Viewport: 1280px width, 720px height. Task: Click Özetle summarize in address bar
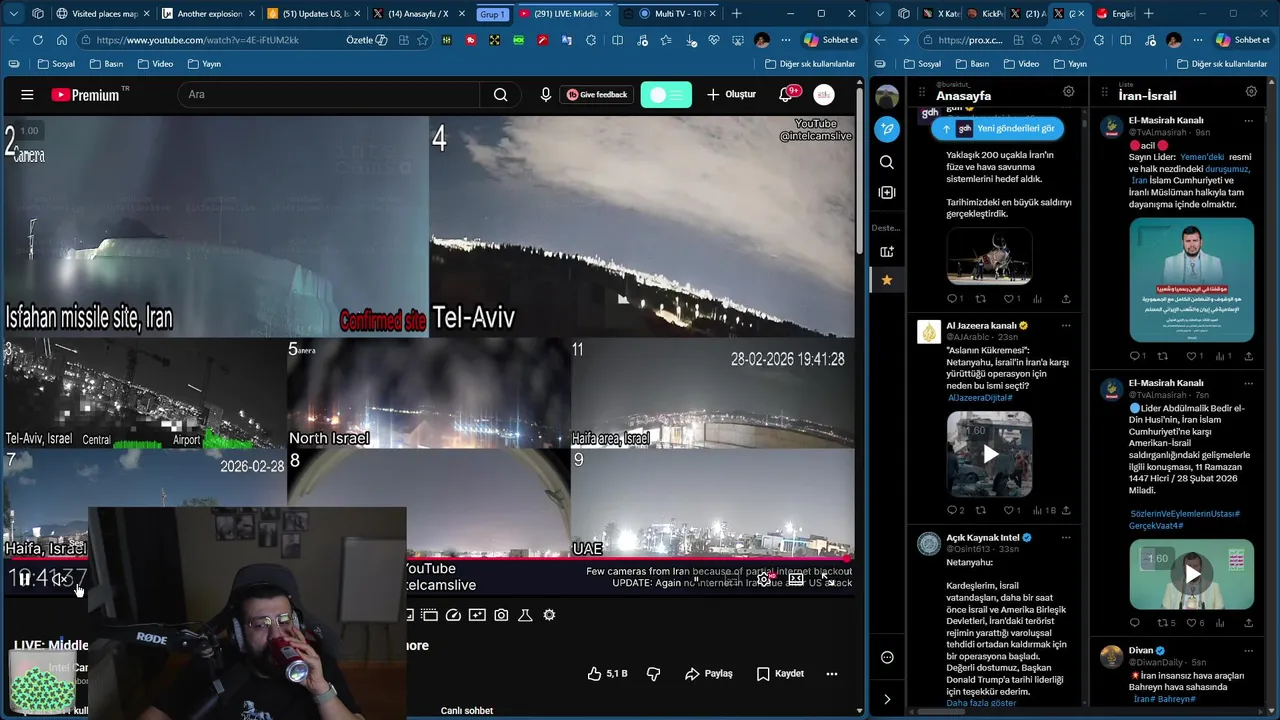click(x=366, y=40)
